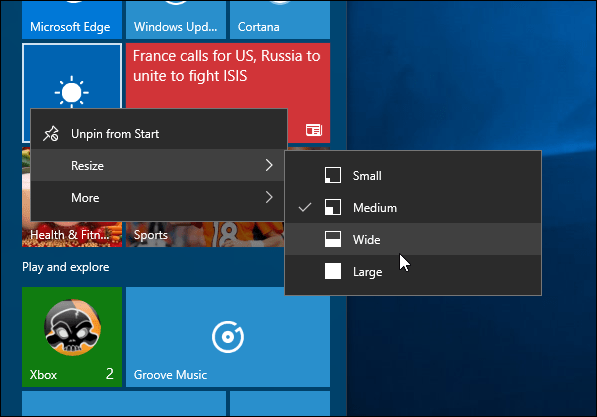Click the Xbox notification count 2

(x=110, y=374)
